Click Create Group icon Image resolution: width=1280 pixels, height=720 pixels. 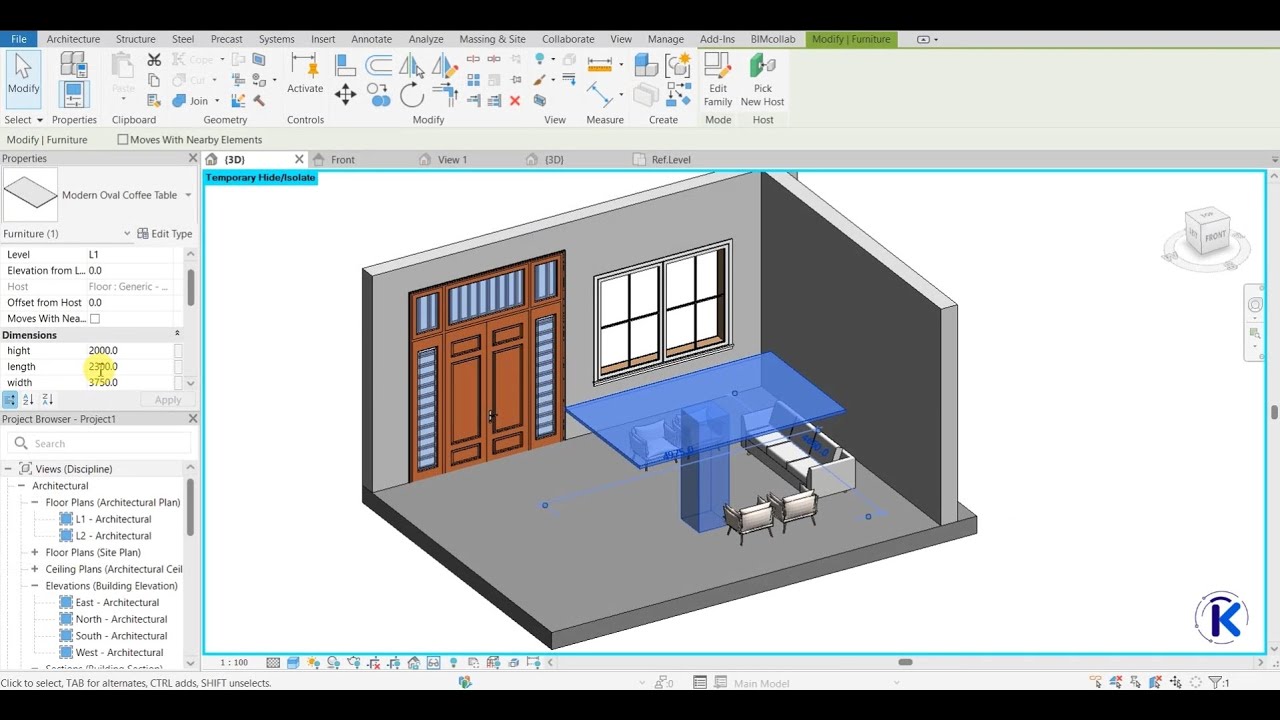point(677,65)
